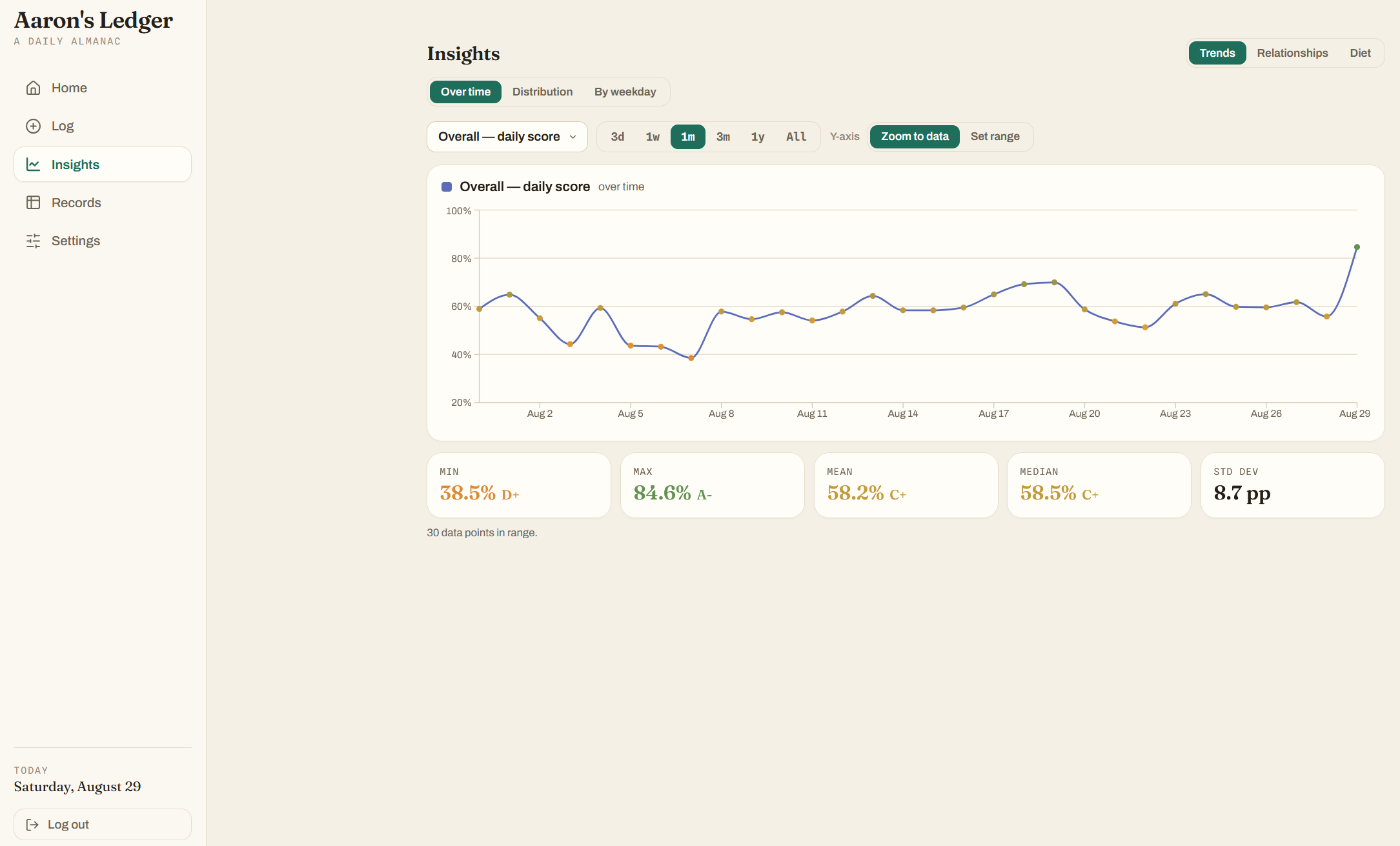Enable Zoom to data Y-axis mode
The image size is (1400, 846).
tap(915, 137)
